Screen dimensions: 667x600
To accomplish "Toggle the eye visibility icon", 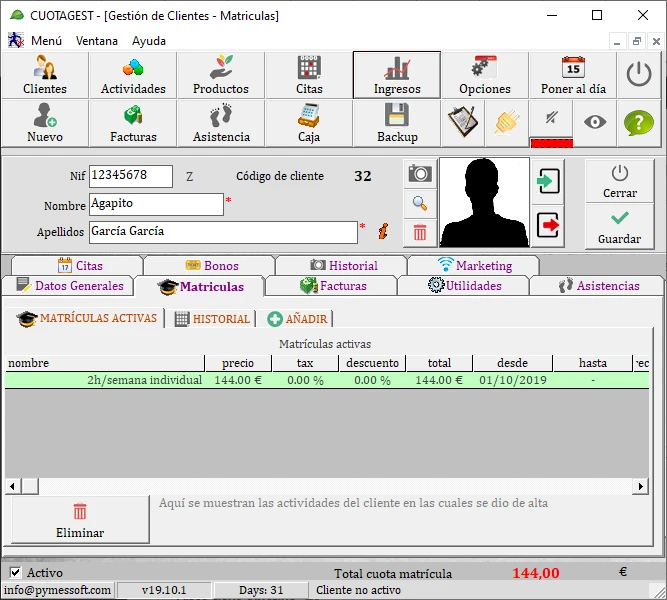I will coord(595,123).
